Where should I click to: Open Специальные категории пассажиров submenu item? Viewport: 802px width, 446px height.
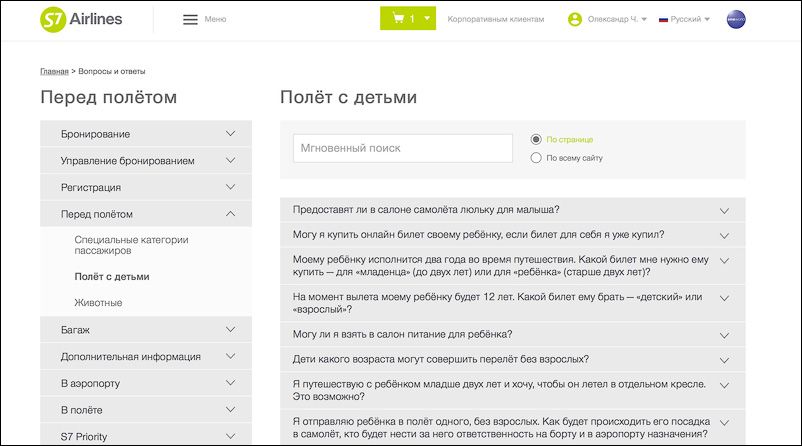131,245
